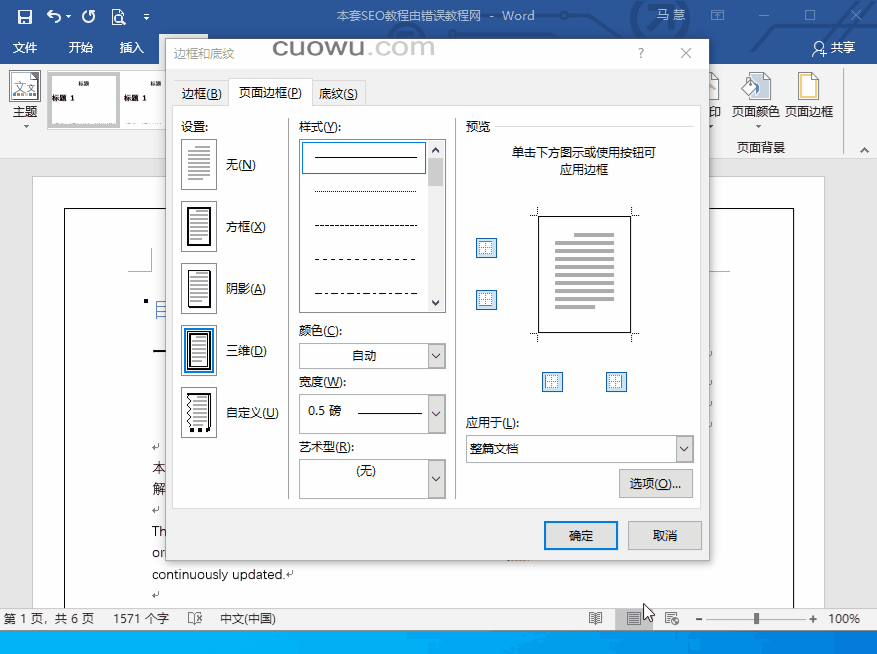The height and width of the screenshot is (654, 877).
Task: Toggle the left border preview button
Action: 552,382
